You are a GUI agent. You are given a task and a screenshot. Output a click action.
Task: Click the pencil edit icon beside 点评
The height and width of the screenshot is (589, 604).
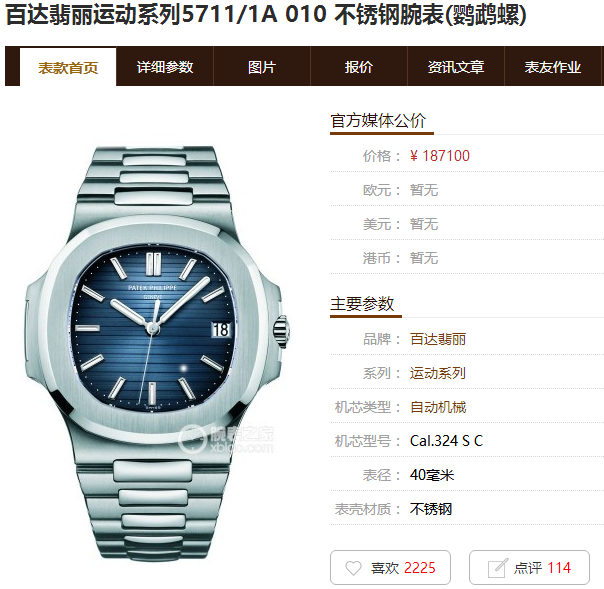click(x=498, y=568)
